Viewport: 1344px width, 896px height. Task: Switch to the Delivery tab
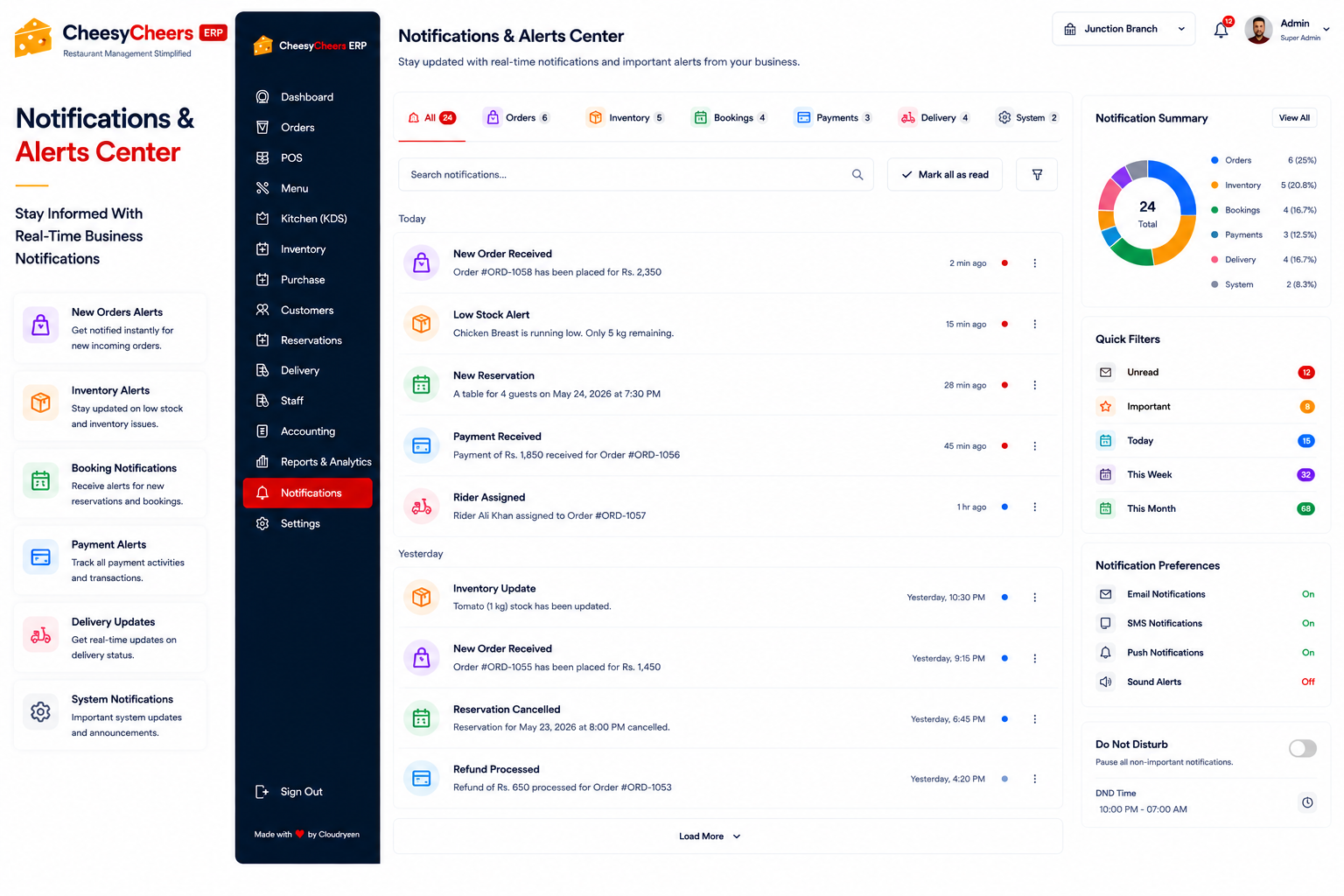tap(934, 118)
